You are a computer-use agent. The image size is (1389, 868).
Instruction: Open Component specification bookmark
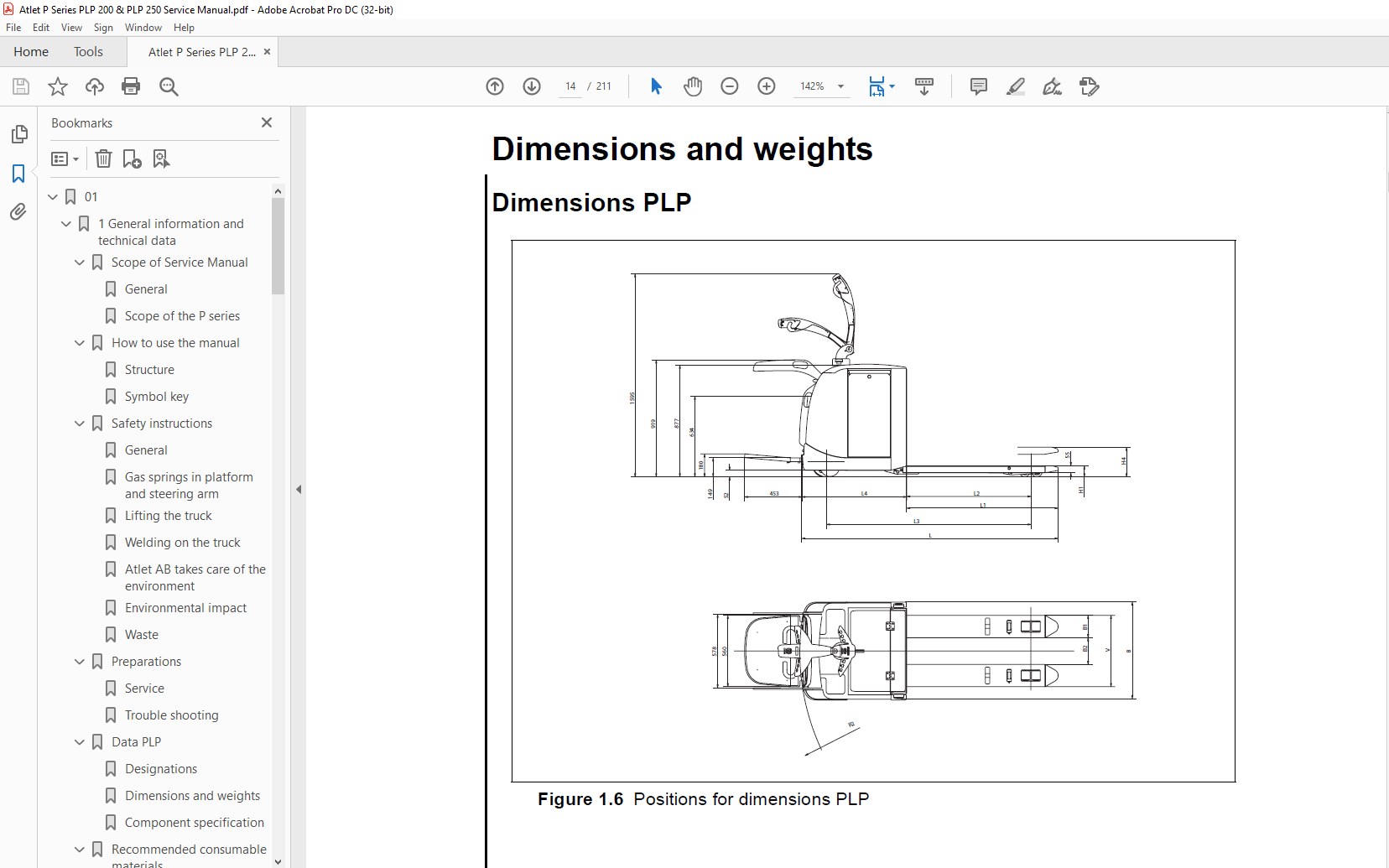(x=195, y=823)
